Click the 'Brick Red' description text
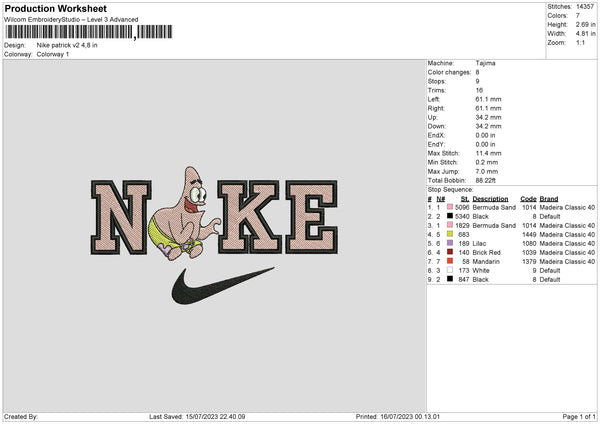This screenshot has width=600, height=424. tap(486, 253)
